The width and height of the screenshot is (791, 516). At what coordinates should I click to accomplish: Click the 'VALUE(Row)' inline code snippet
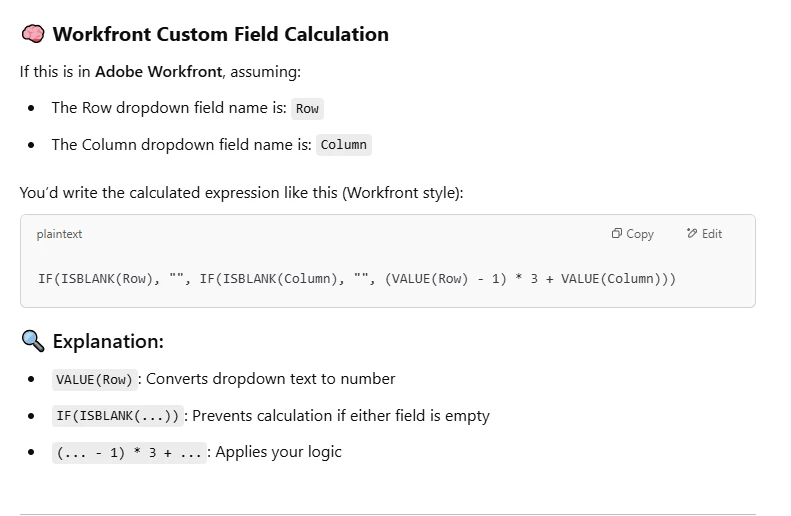pos(93,379)
